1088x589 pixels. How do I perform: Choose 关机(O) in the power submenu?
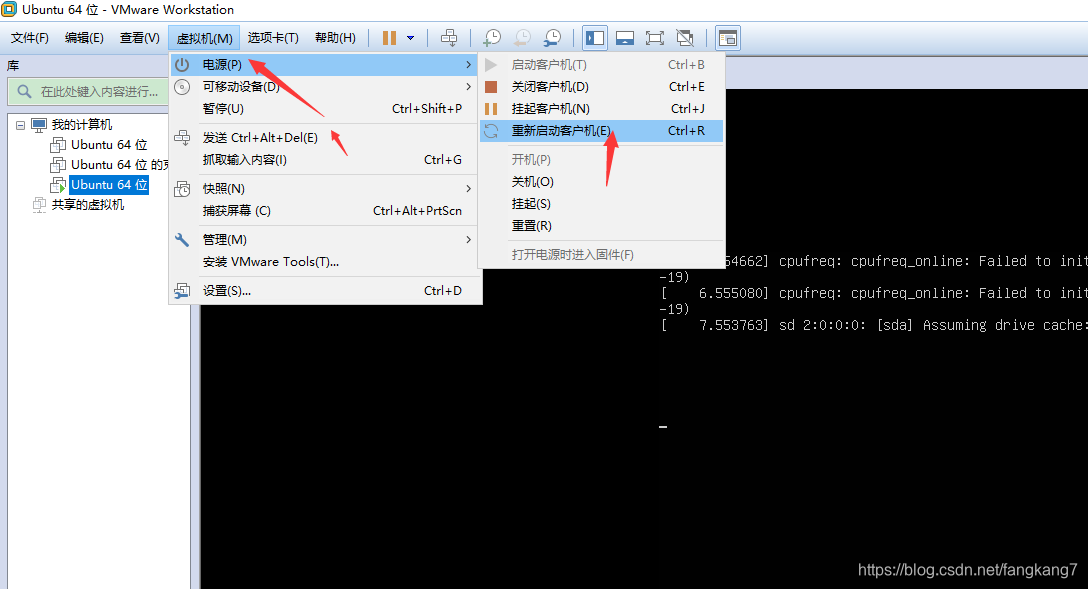(x=601, y=182)
